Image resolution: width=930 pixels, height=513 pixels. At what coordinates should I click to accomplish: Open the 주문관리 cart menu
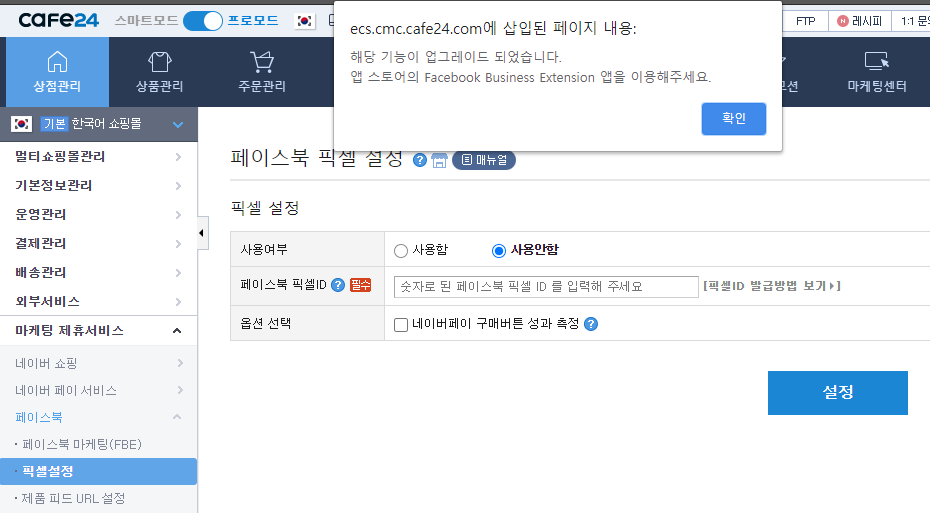tap(262, 72)
